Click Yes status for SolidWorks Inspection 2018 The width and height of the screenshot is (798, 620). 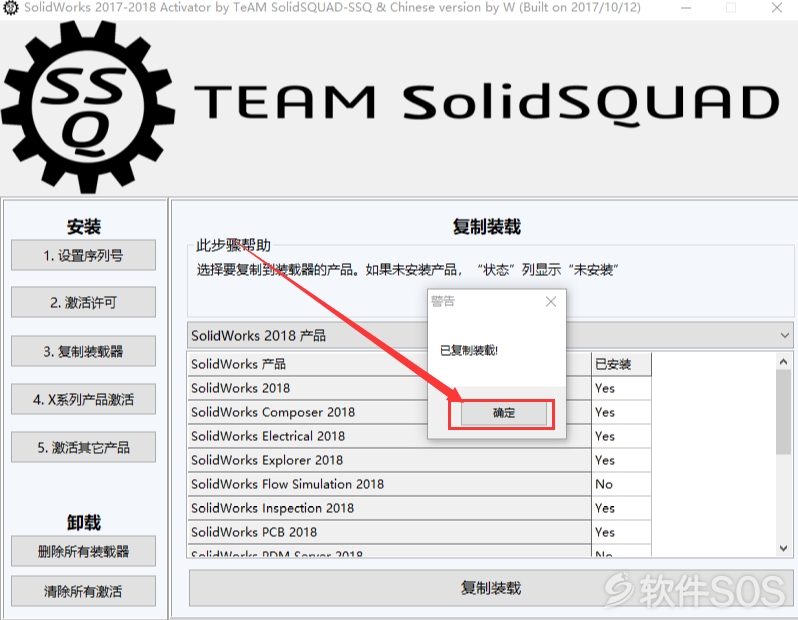(621, 508)
